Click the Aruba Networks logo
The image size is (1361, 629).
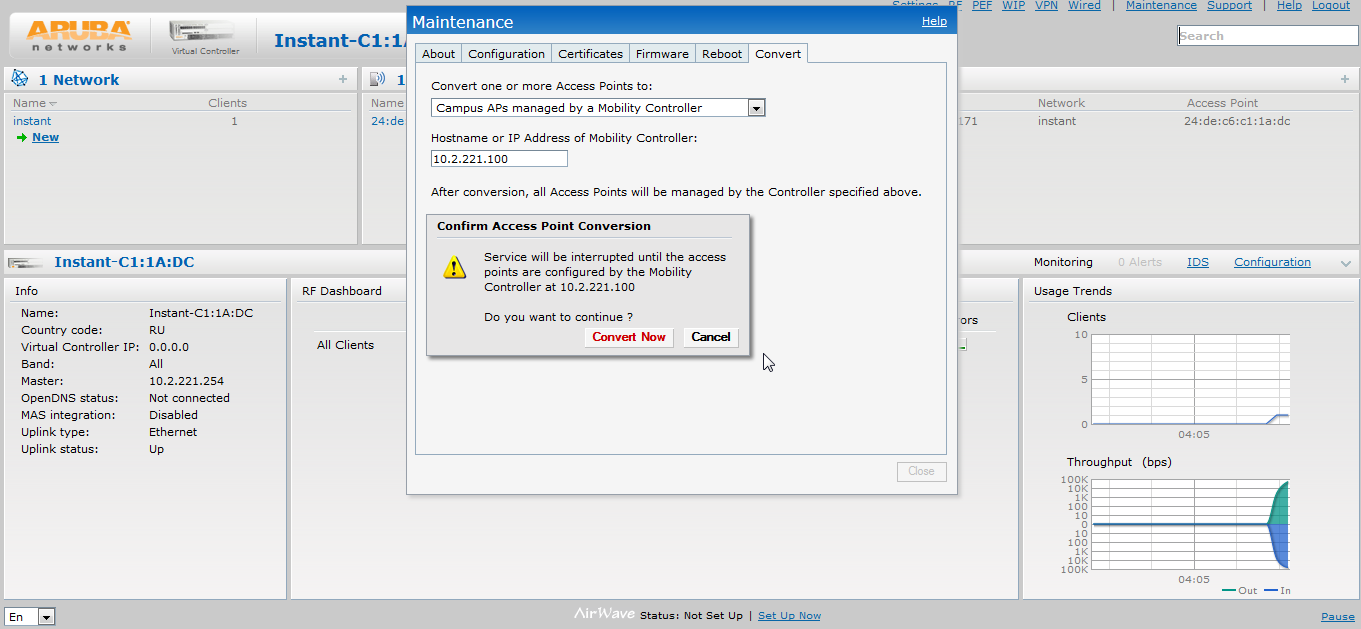pos(80,35)
